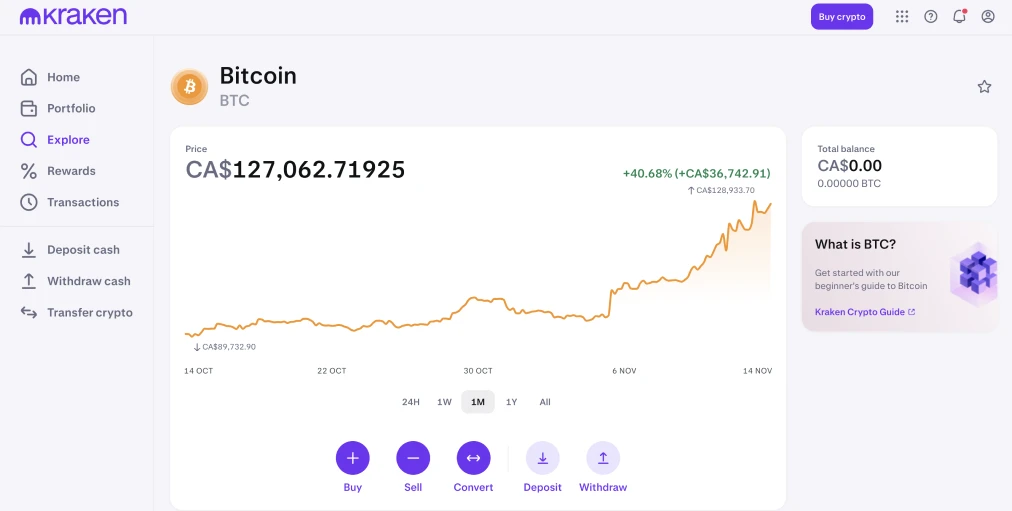1012x511 pixels.
Task: Favorite Bitcoin with the star icon
Action: coord(984,86)
